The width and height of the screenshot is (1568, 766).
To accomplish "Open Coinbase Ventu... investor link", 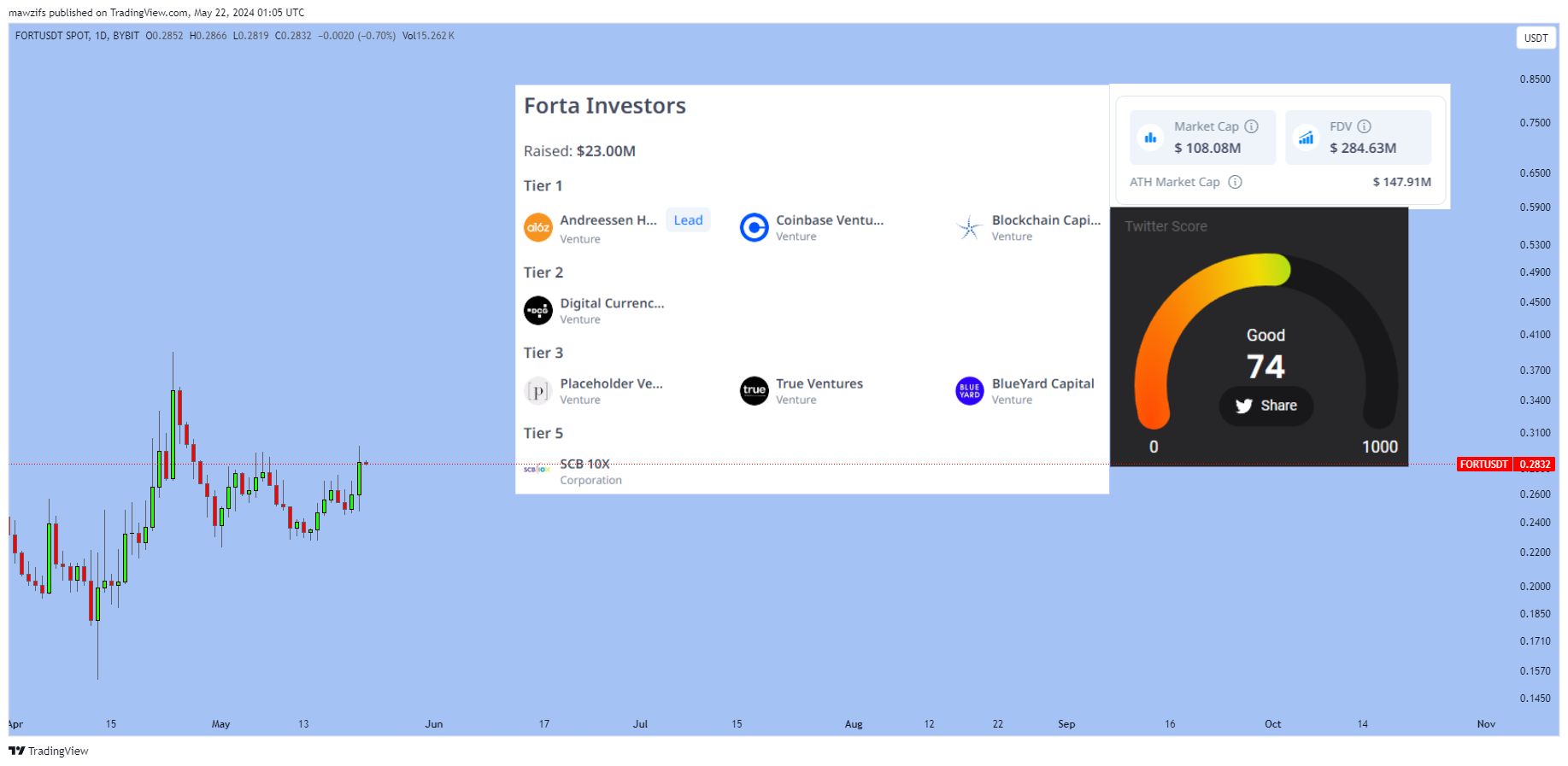I will point(830,220).
